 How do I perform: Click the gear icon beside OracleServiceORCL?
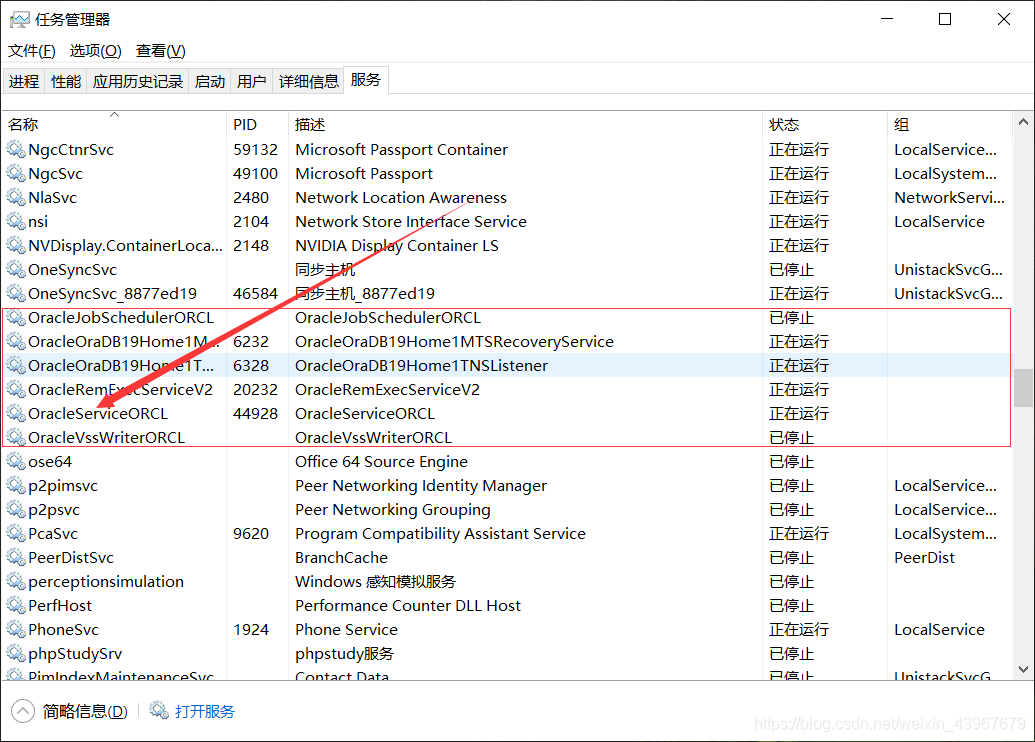pyautogui.click(x=16, y=413)
